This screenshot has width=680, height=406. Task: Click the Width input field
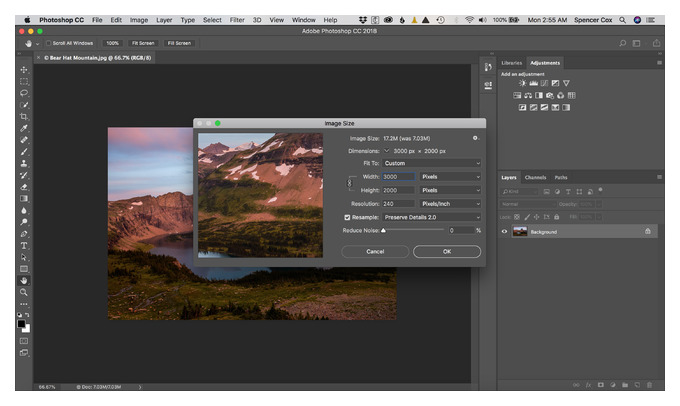point(399,177)
